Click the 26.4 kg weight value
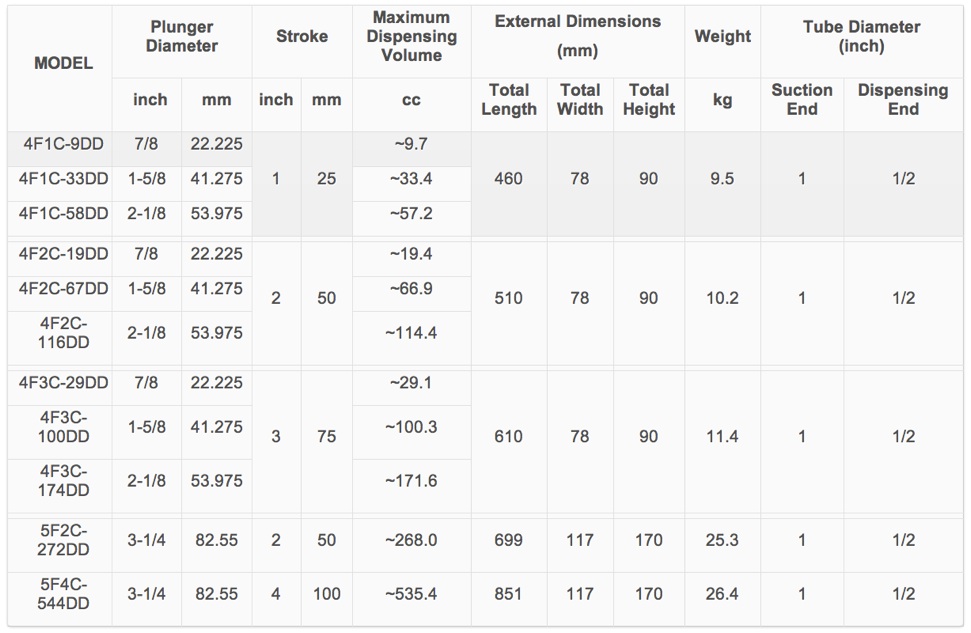Viewport: 971px width, 633px height. [x=722, y=594]
